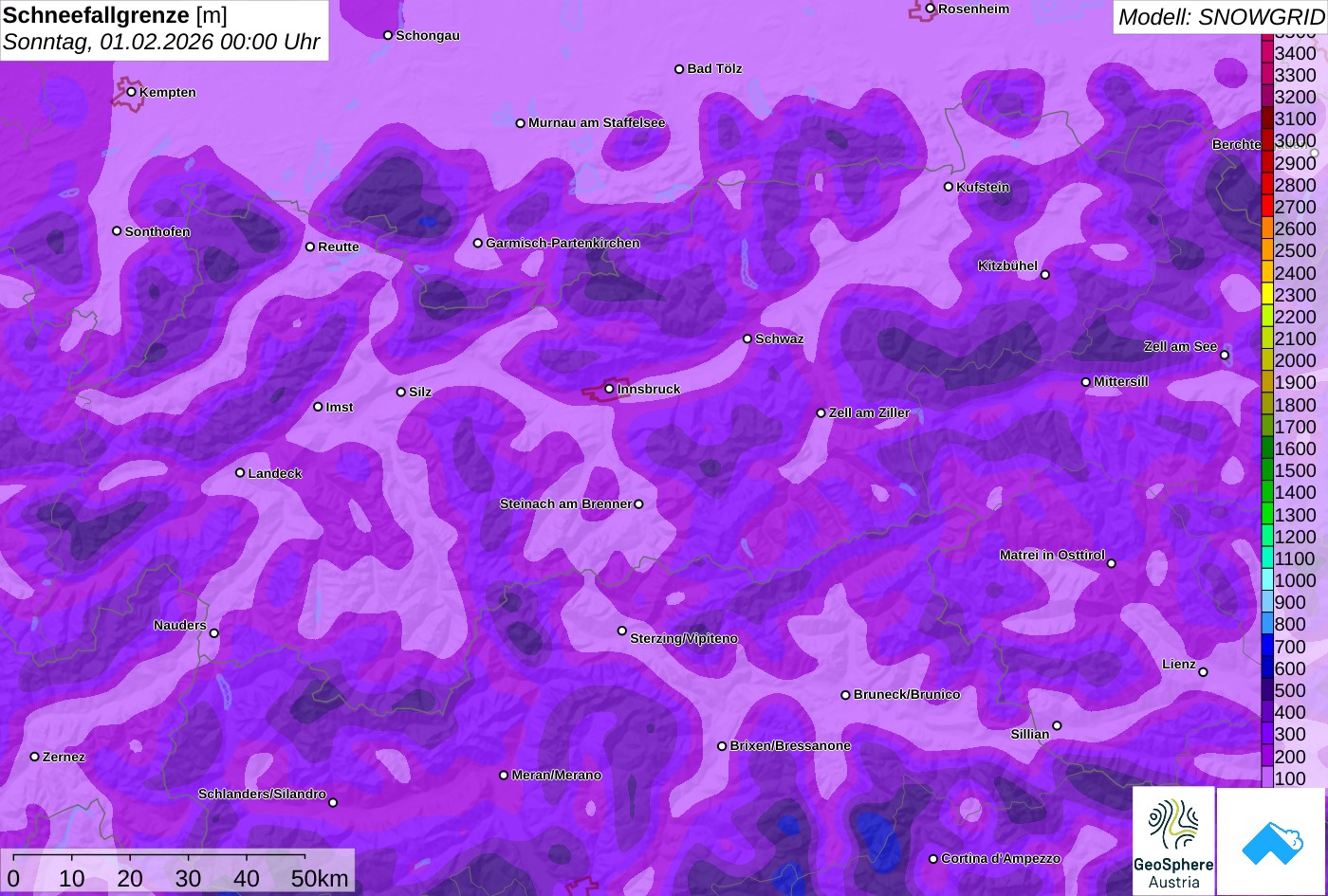Click the Garmisch-Partenkirchen marker
The height and width of the screenshot is (896, 1328).
point(478,243)
